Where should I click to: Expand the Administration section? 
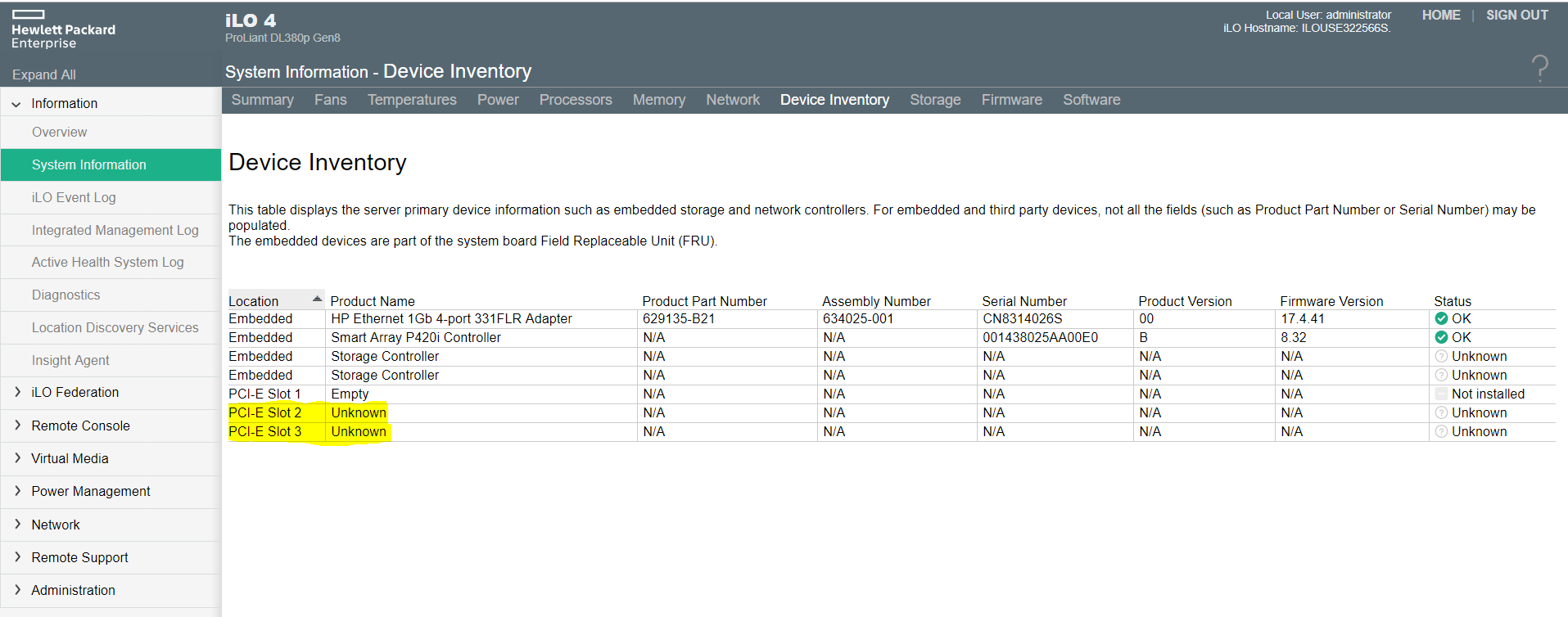pyautogui.click(x=17, y=589)
